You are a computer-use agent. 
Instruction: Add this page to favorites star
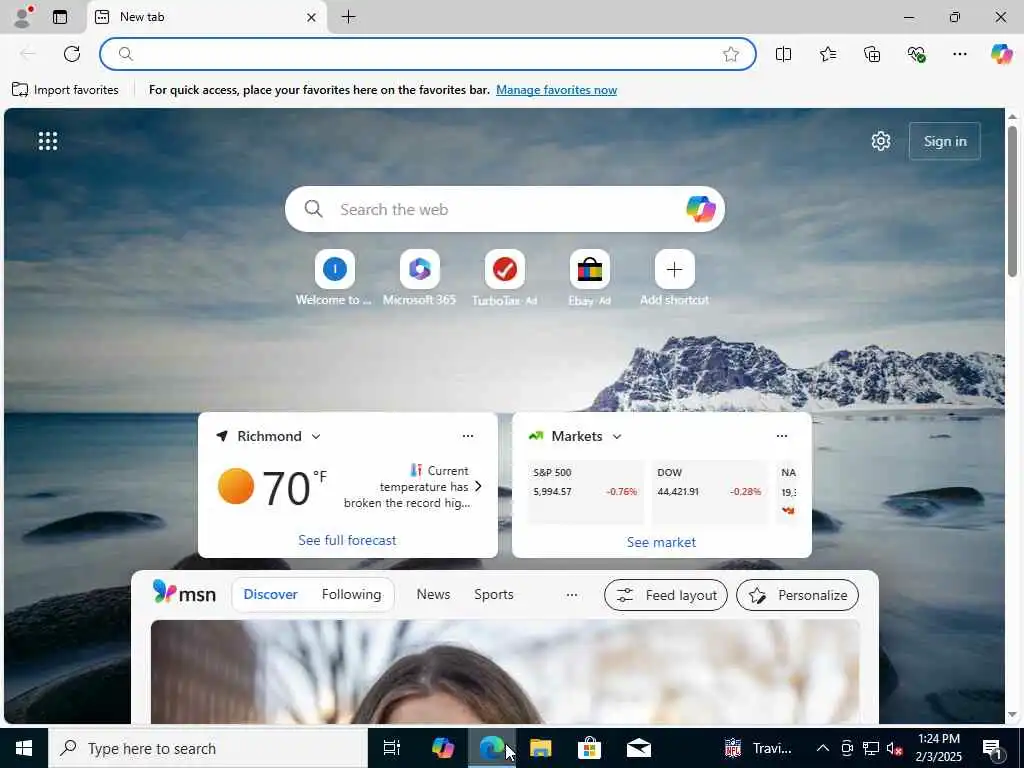click(731, 54)
